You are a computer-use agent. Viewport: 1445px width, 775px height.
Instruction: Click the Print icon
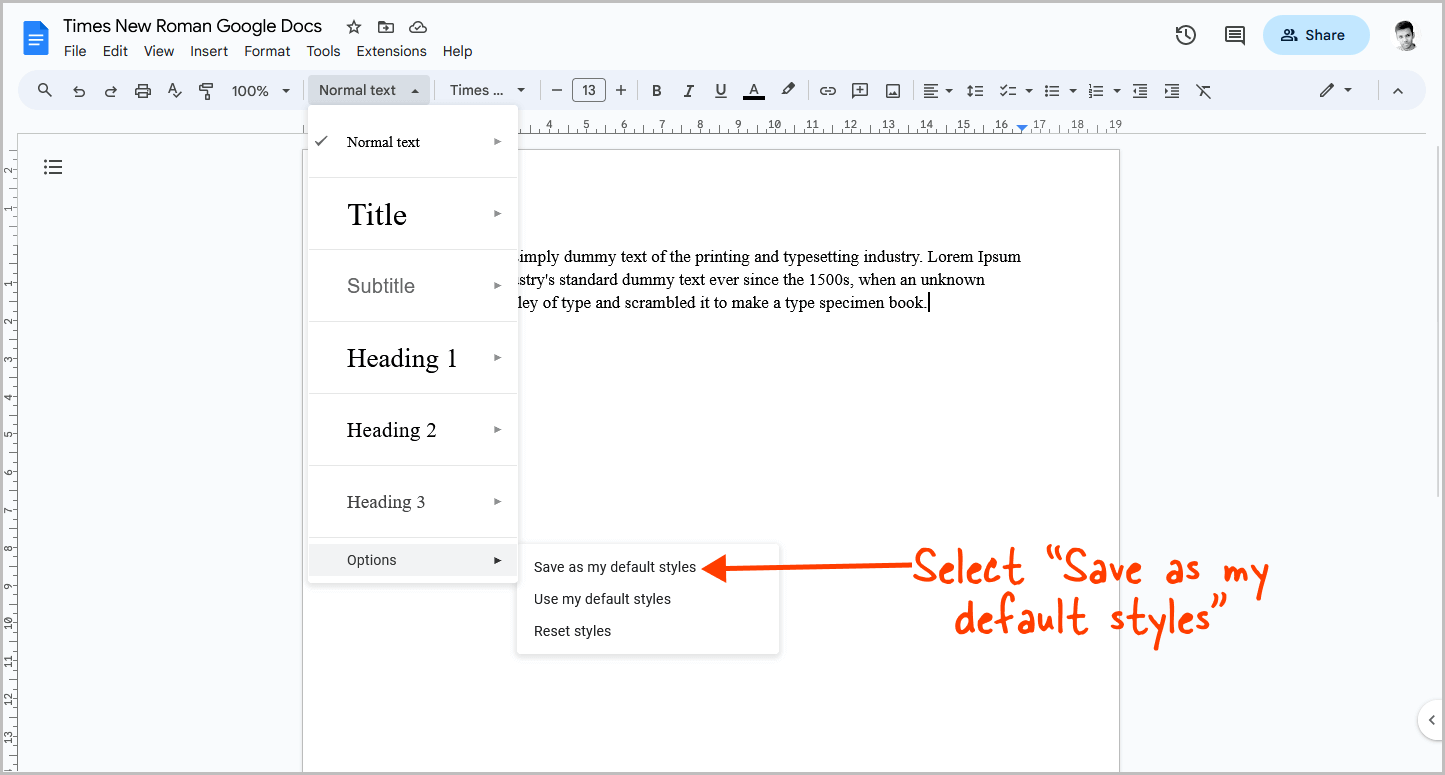pyautogui.click(x=142, y=90)
